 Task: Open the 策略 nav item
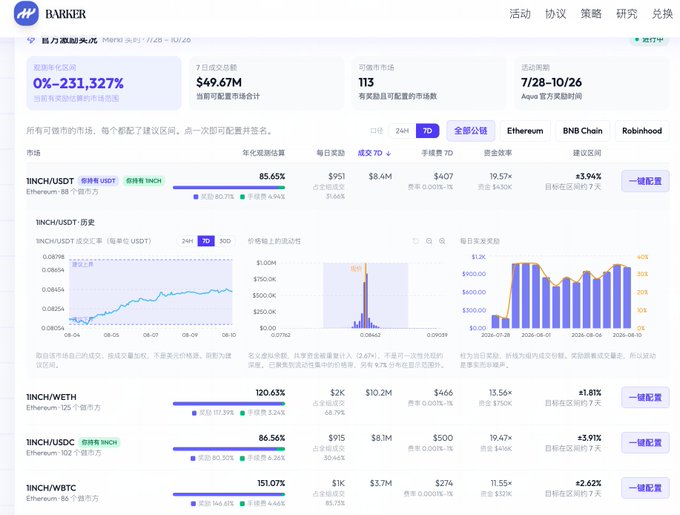pyautogui.click(x=591, y=14)
